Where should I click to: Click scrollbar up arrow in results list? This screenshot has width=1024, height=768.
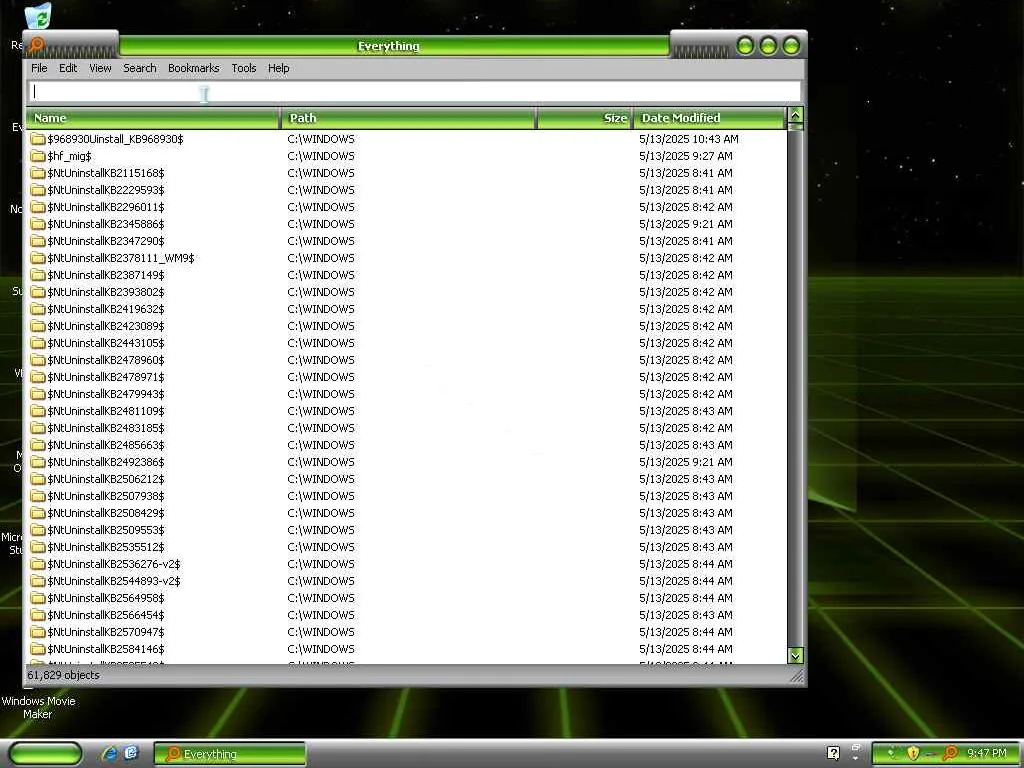(795, 115)
